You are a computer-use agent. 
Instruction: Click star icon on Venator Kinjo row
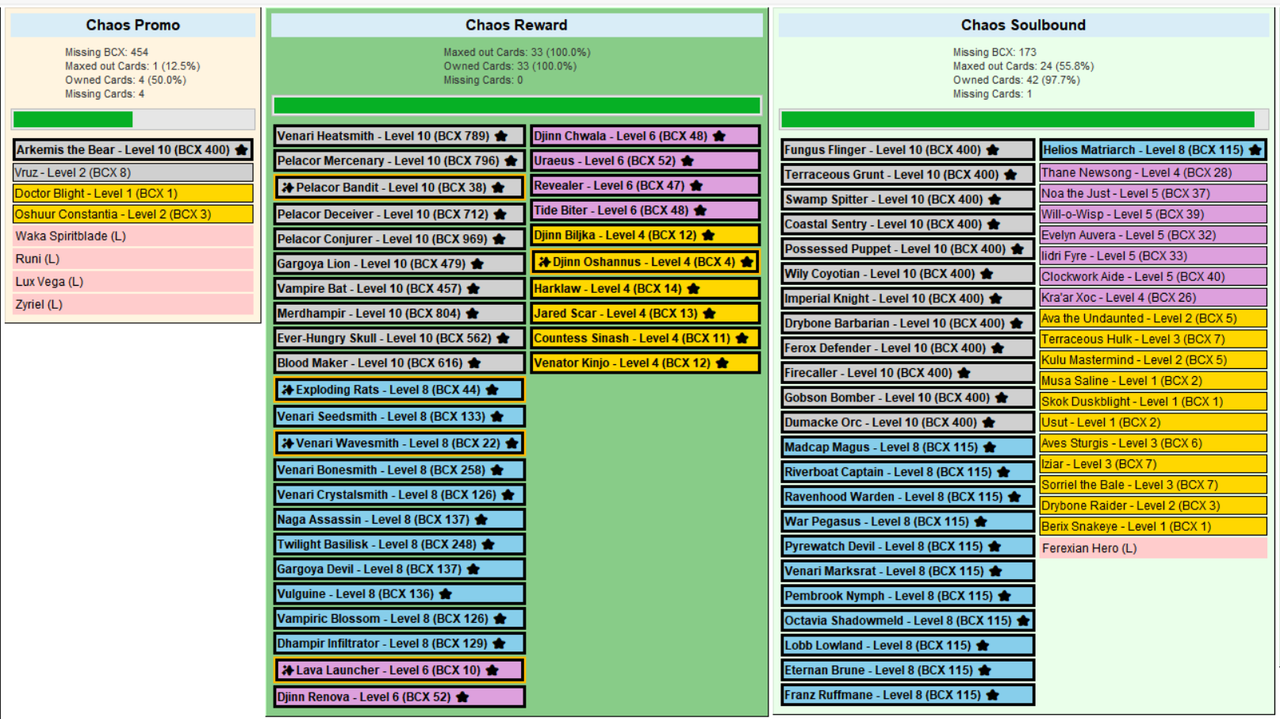(723, 363)
